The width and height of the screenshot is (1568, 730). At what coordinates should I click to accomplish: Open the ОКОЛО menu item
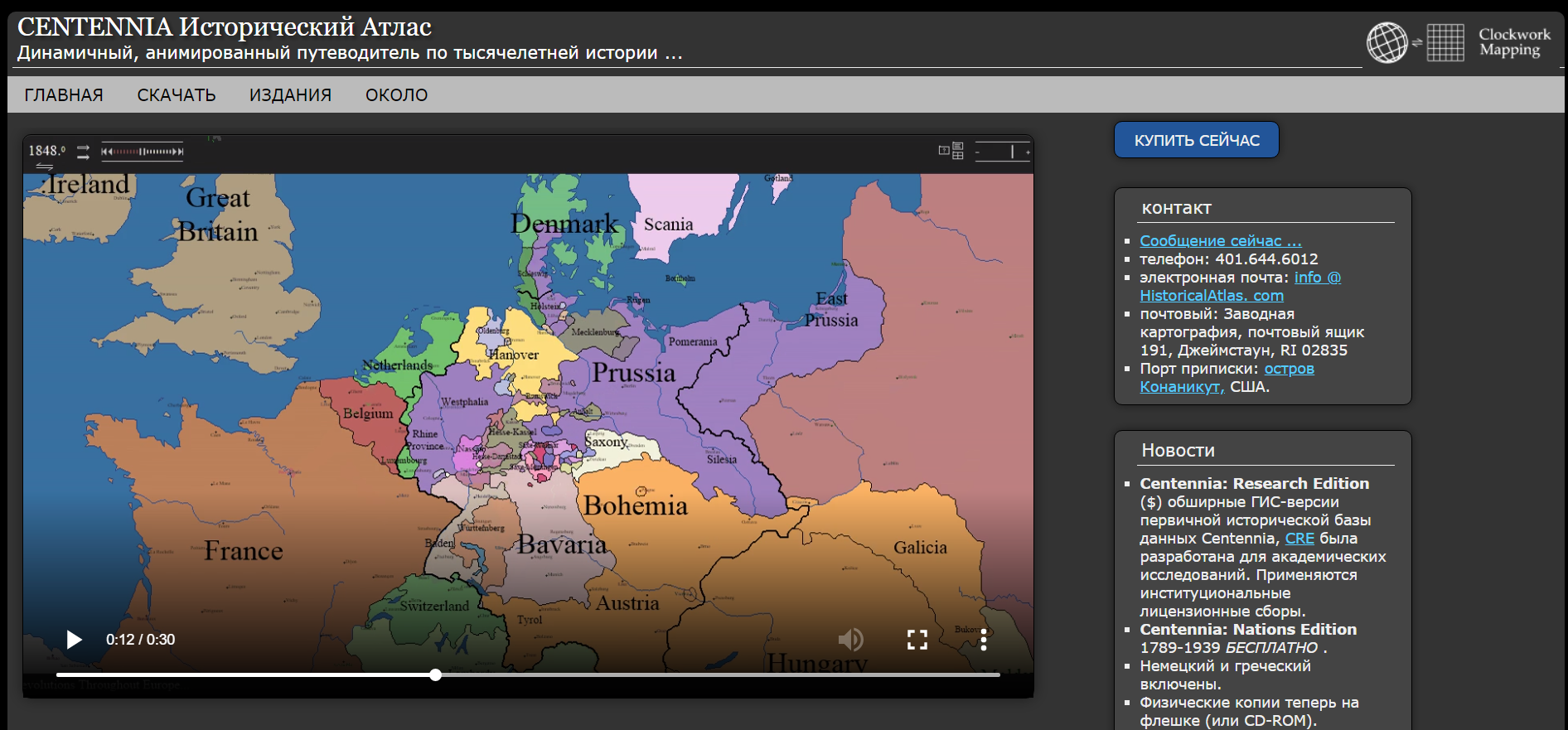(397, 95)
